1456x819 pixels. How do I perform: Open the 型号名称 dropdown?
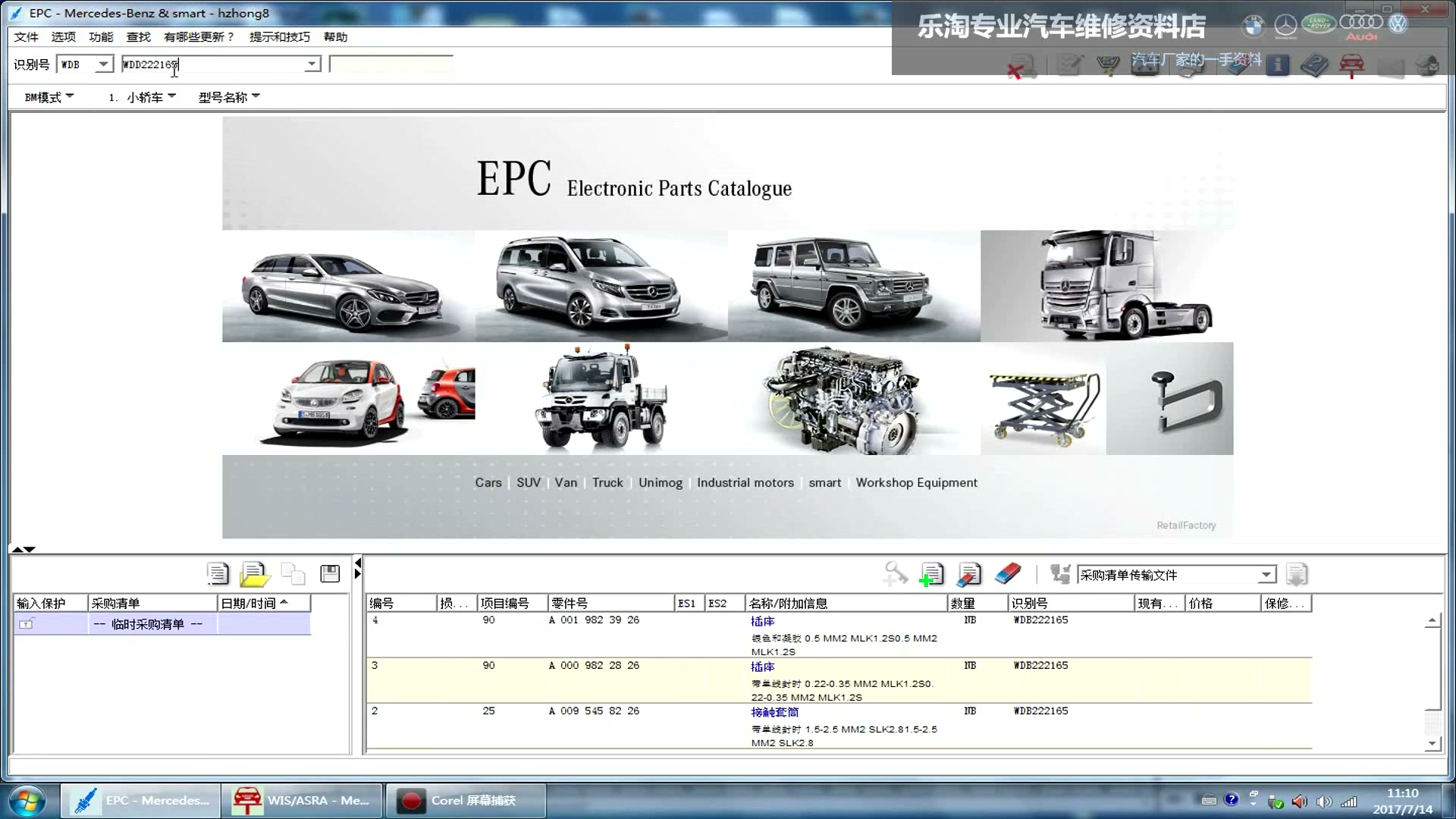[x=229, y=97]
